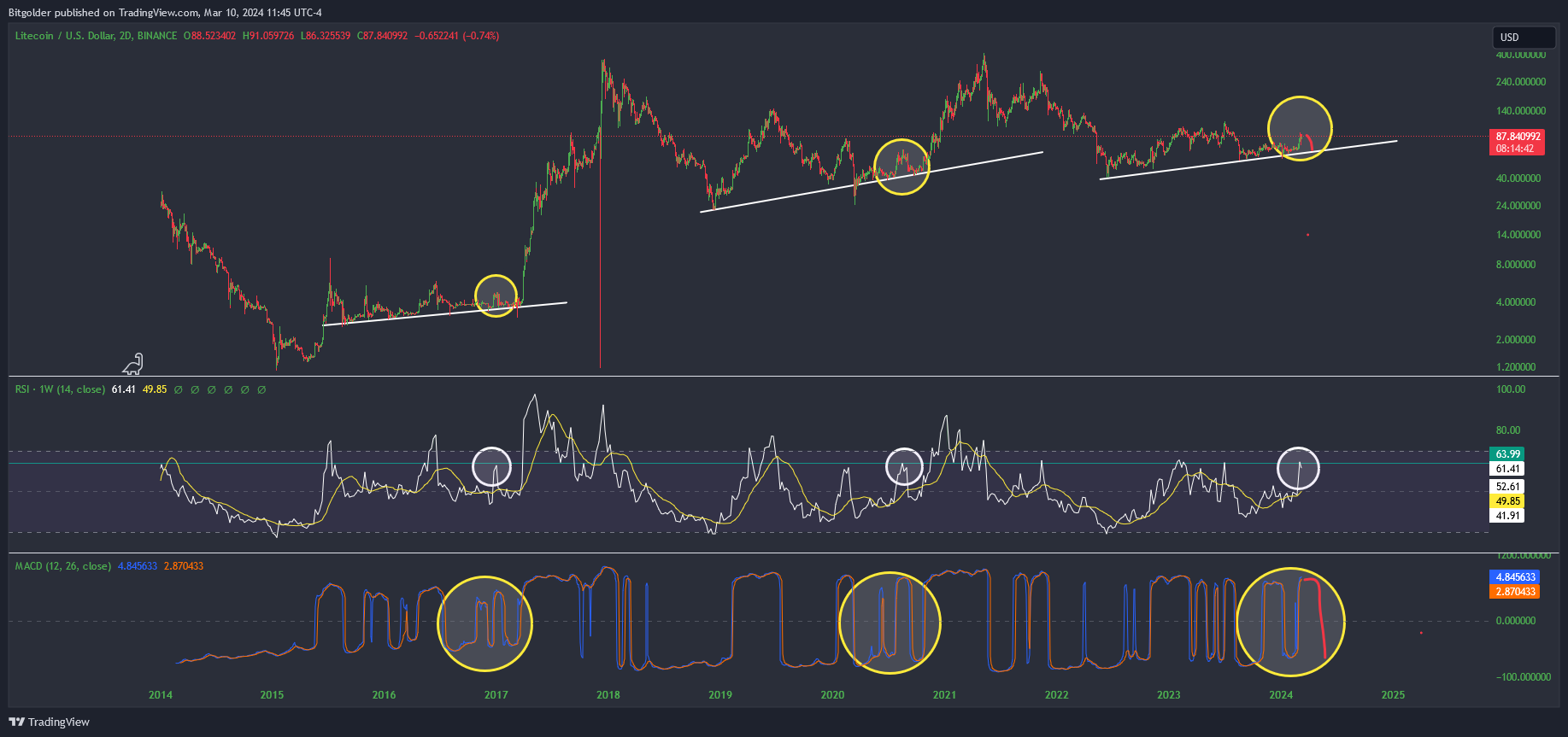Click the blue 4.845633 label on MACD axis
This screenshot has width=1568, height=737.
tap(1514, 577)
